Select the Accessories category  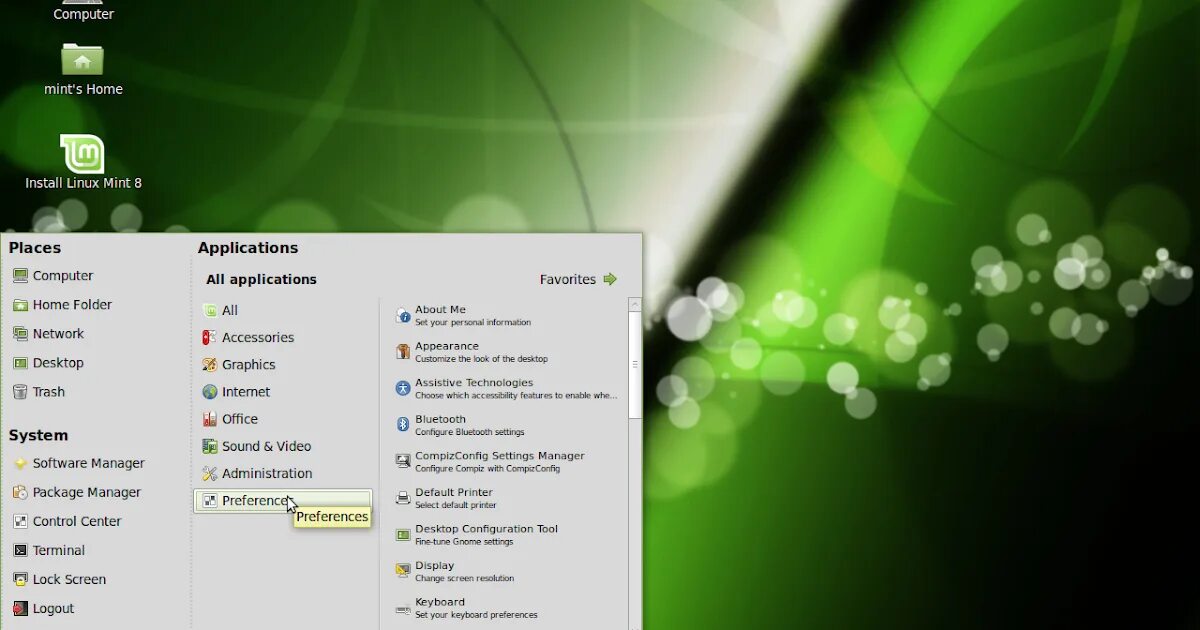click(x=283, y=337)
